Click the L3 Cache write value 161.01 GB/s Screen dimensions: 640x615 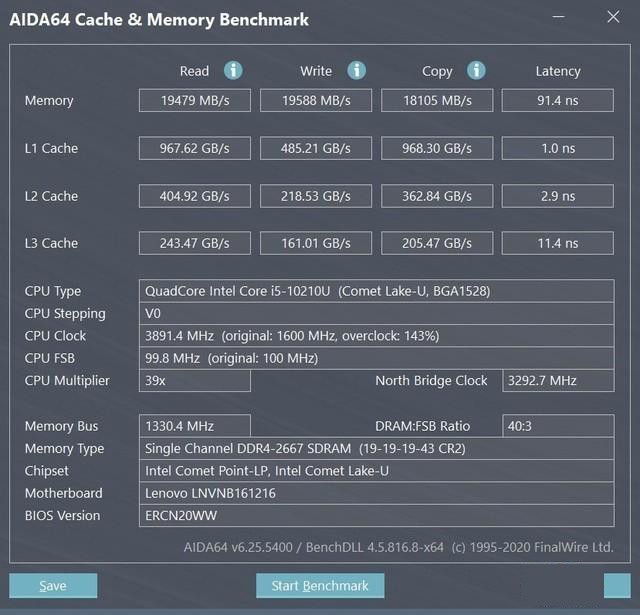(x=316, y=243)
